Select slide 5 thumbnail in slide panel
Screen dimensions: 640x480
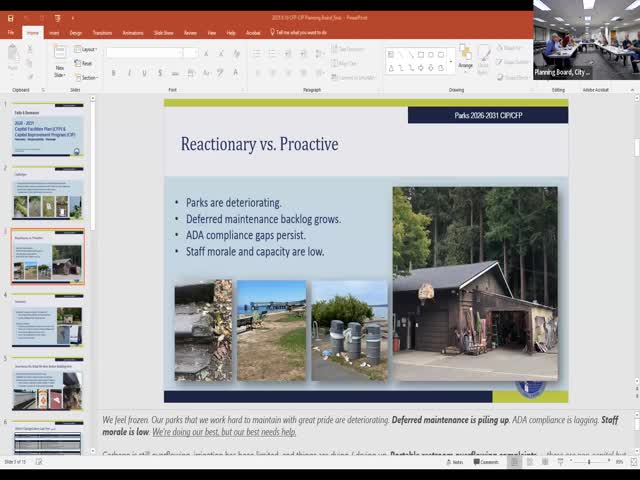click(48, 384)
